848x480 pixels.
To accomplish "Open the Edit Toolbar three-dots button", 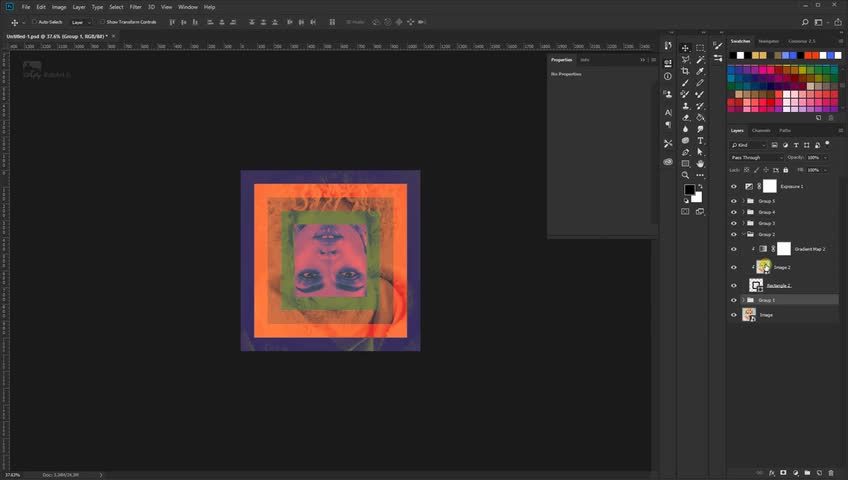I will click(x=700, y=175).
